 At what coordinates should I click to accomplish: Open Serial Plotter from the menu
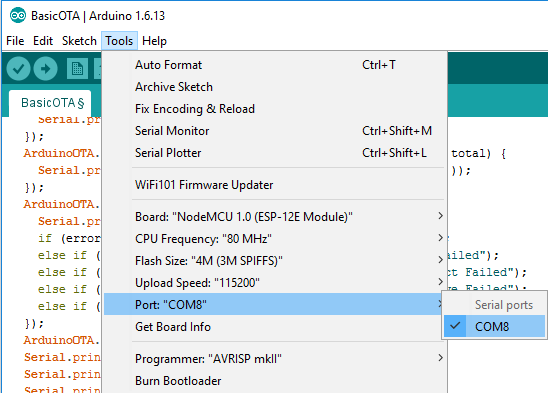click(275, 153)
